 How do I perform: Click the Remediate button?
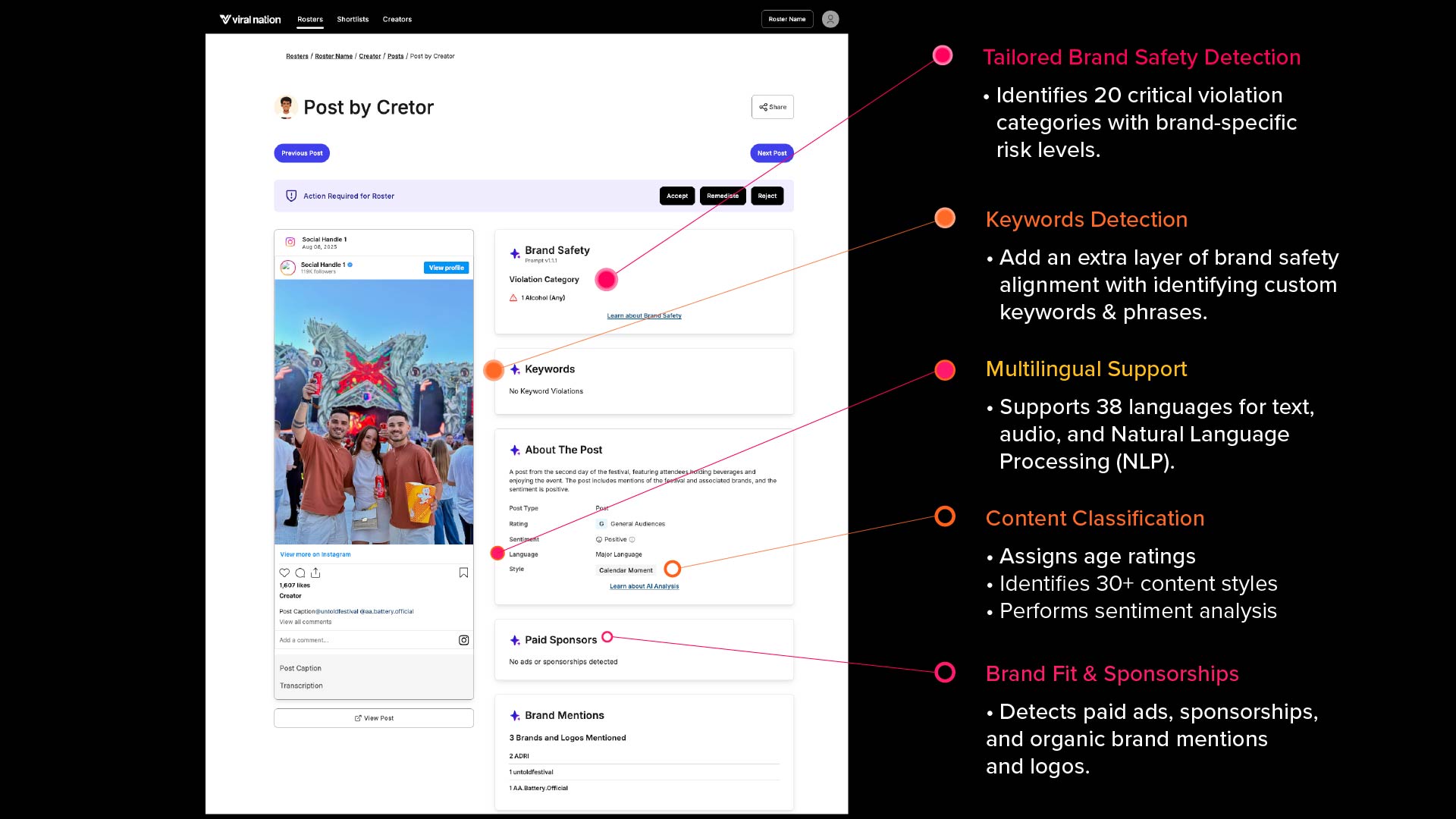pos(722,196)
